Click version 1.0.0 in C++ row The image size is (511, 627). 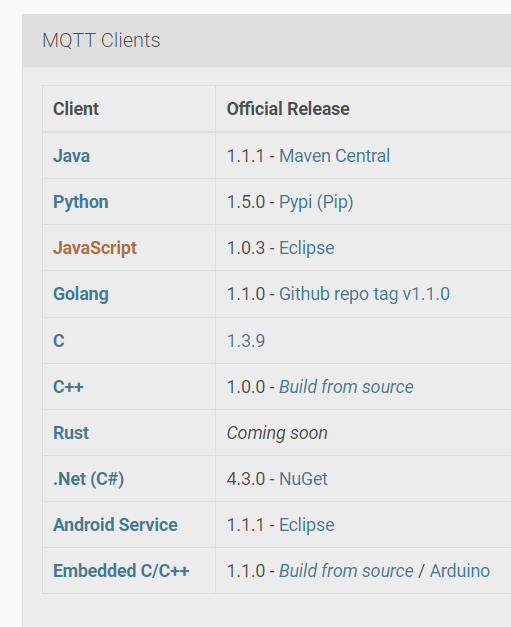click(246, 387)
